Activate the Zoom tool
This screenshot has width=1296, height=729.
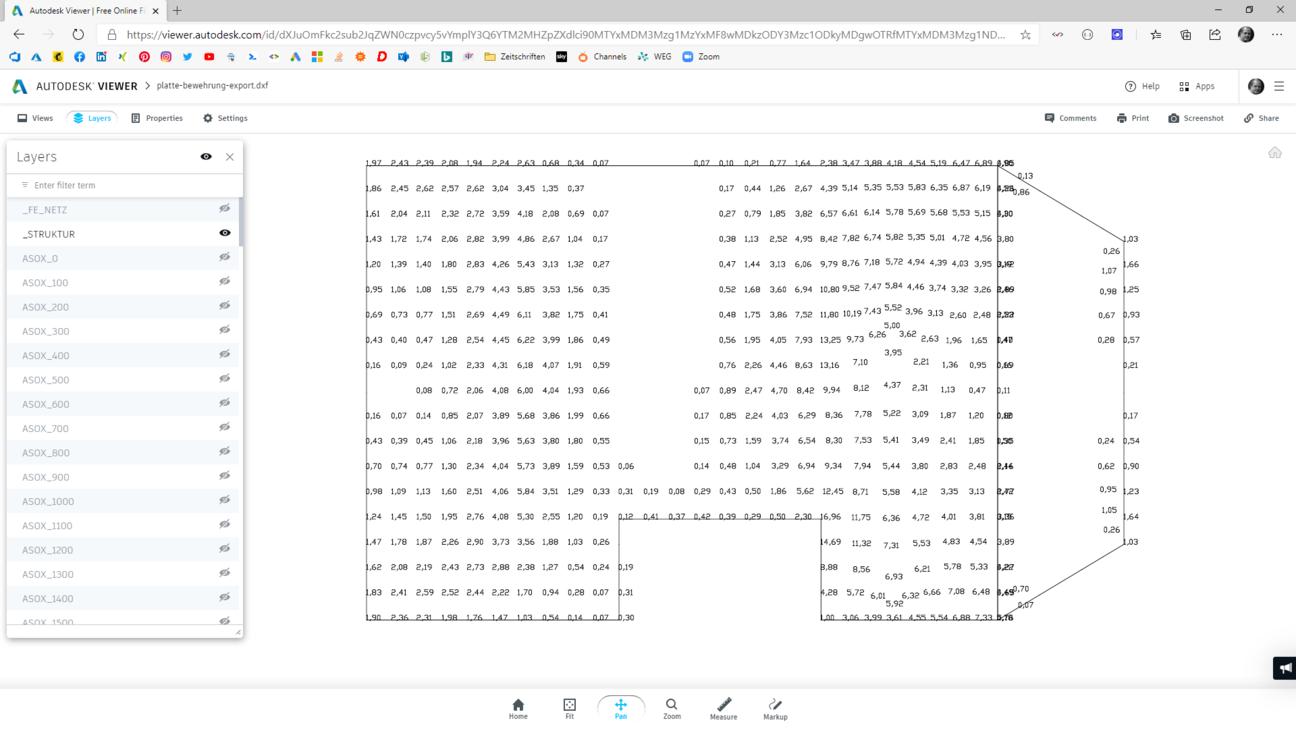[x=671, y=708]
